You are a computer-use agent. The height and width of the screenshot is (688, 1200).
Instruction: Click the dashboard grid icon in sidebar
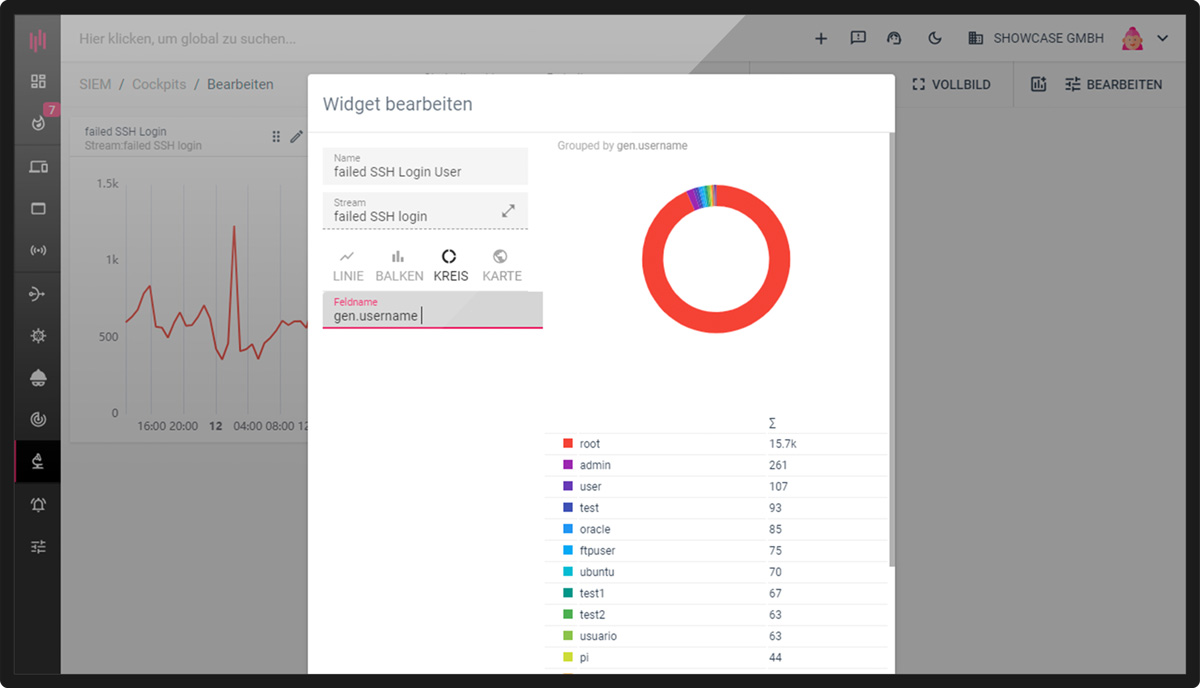point(38,82)
